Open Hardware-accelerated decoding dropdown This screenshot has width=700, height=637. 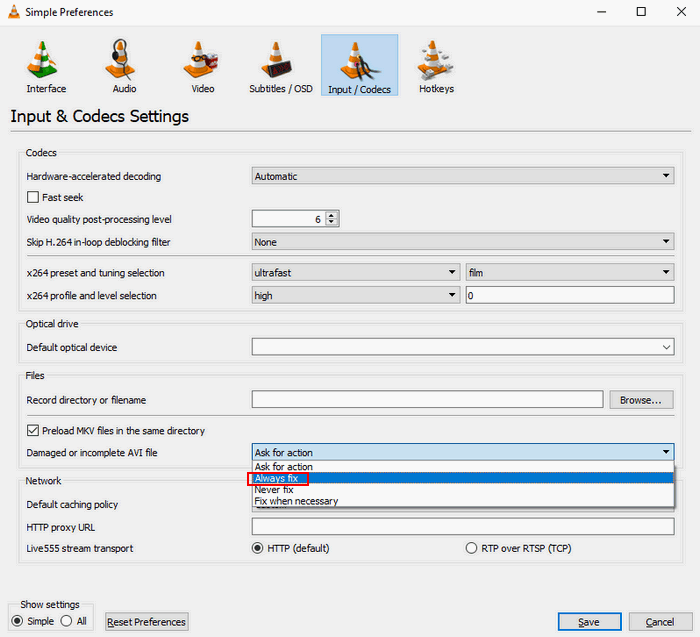[463, 176]
